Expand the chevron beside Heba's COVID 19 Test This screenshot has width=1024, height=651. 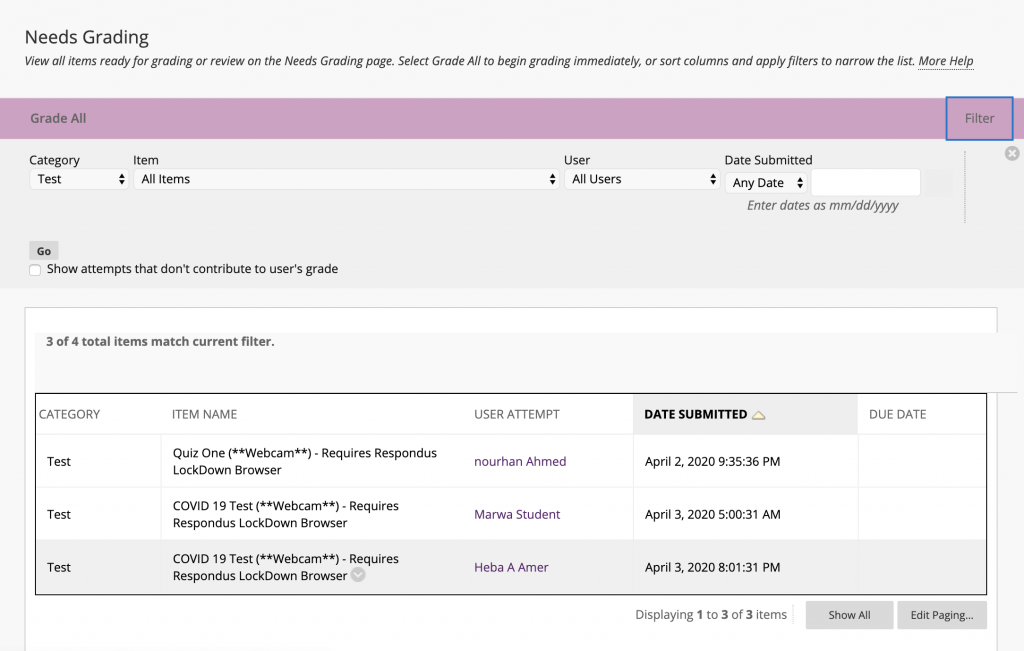[358, 575]
